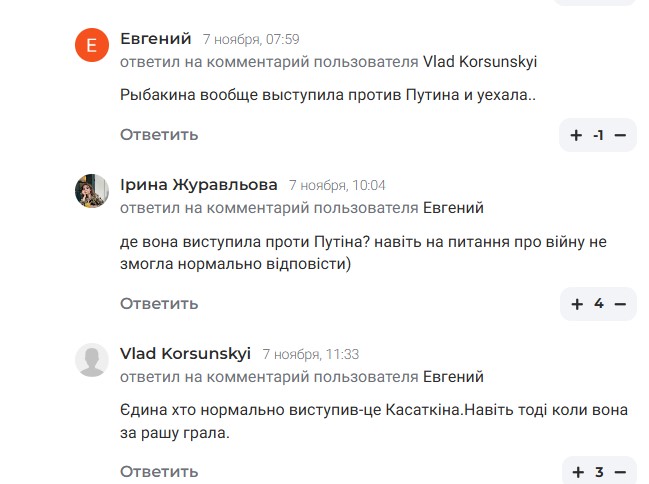649x484 pixels.
Task: Open the Vlad Korsunskyi author name link
Action: 185,353
